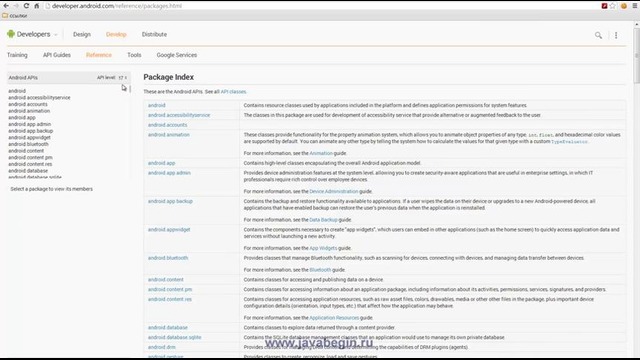
Task: Click the address bar URL
Action: tap(117, 6)
